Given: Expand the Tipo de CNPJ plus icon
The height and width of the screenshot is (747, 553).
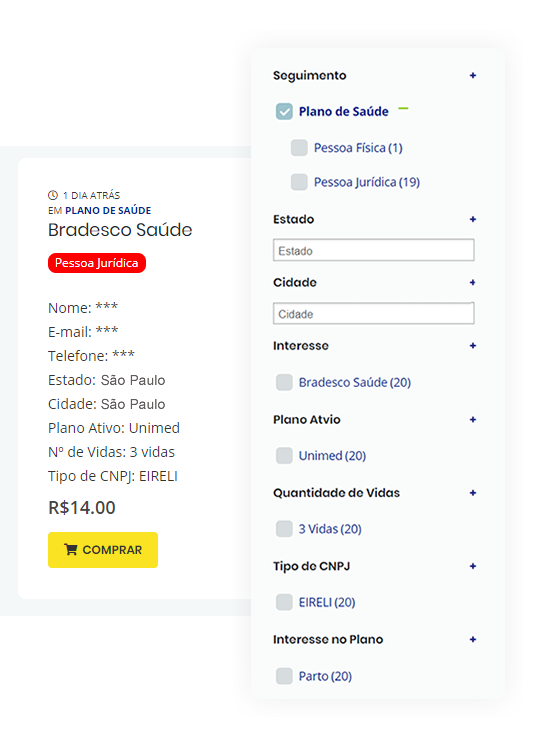Looking at the screenshot, I should pyautogui.click(x=473, y=566).
